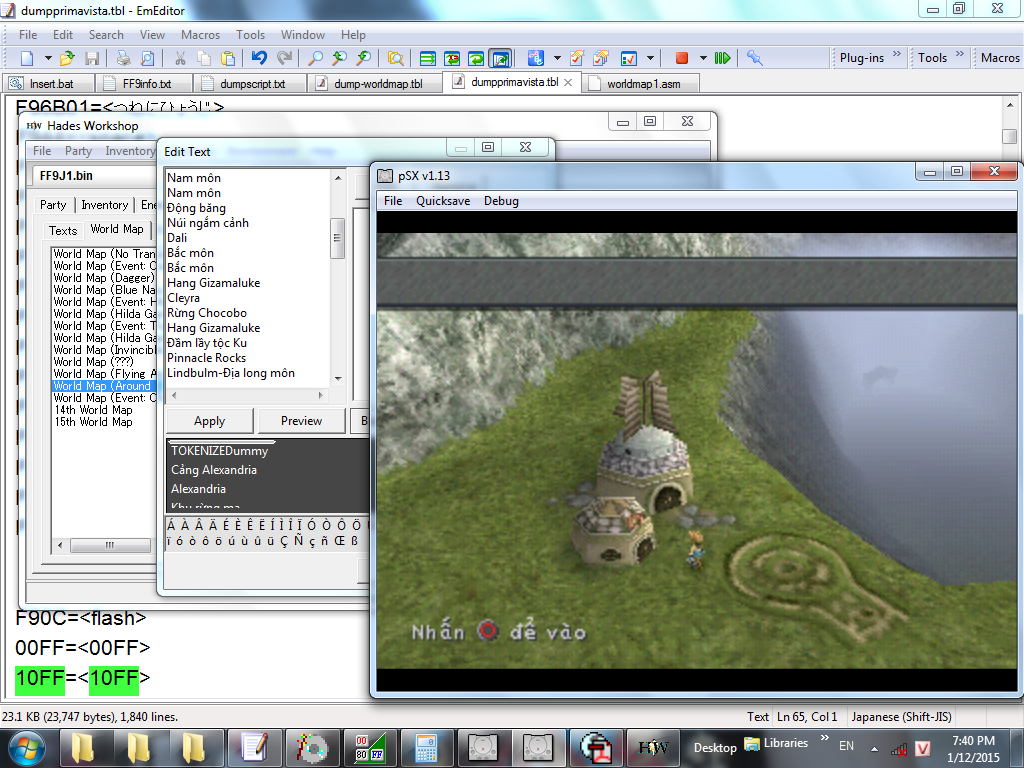Click the Undo arrow icon
Image resolution: width=1024 pixels, height=768 pixels.
point(259,58)
